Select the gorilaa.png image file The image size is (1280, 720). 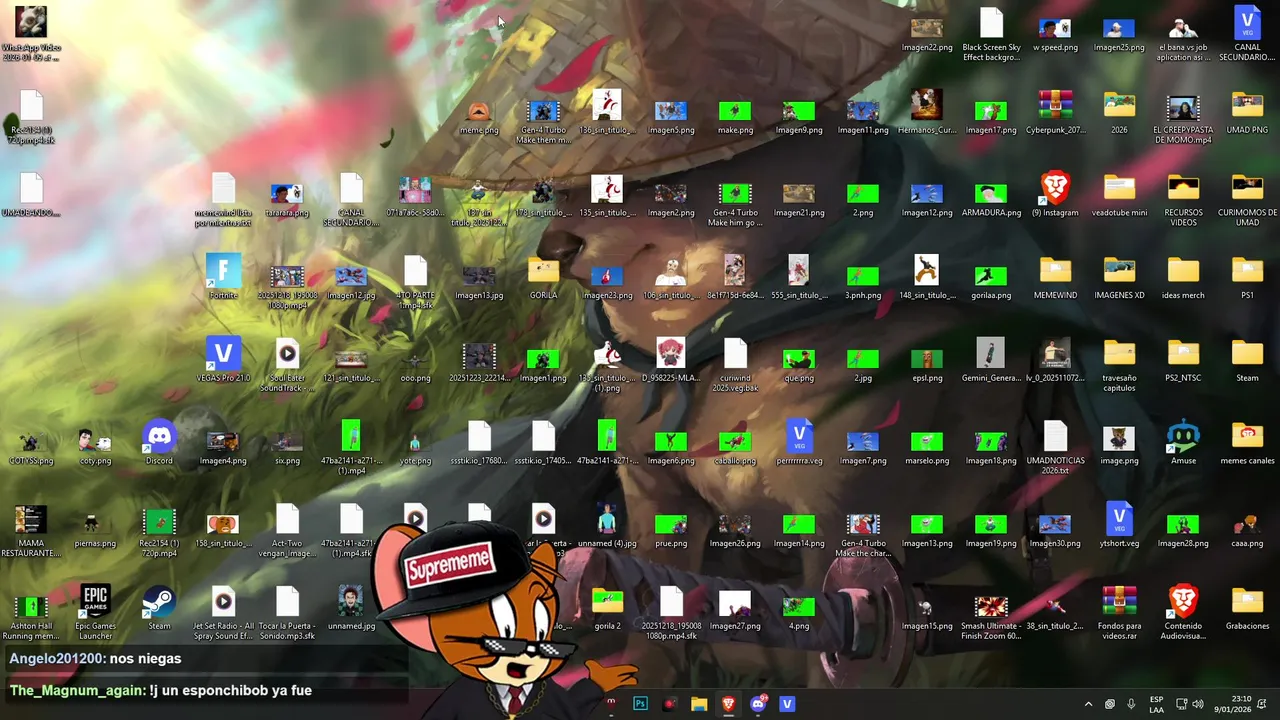tap(991, 282)
